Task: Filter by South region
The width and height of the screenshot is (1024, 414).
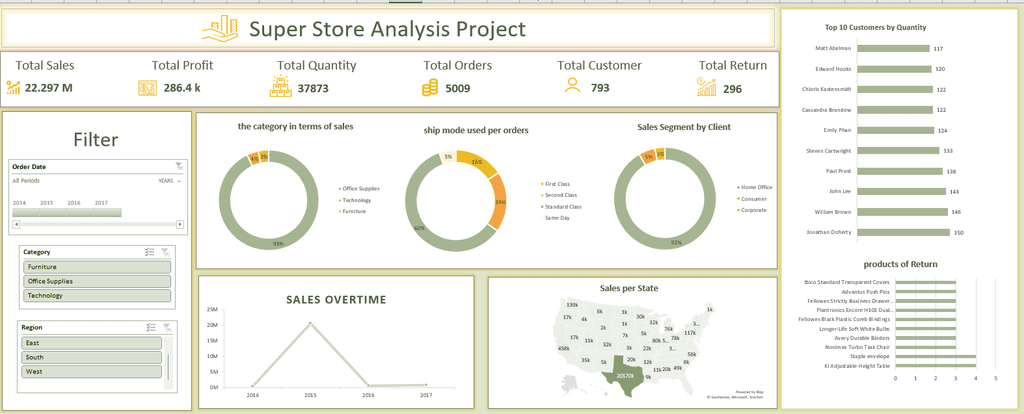Action: click(x=92, y=357)
